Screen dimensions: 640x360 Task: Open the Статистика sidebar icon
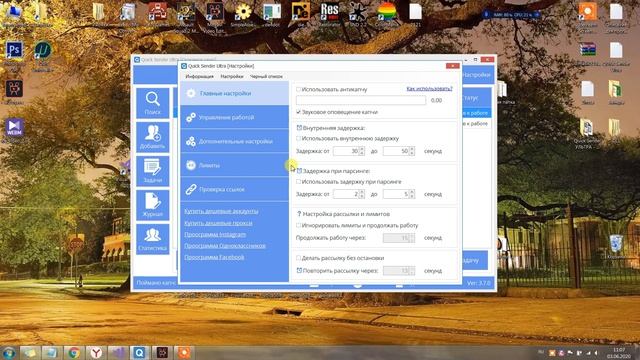152,239
